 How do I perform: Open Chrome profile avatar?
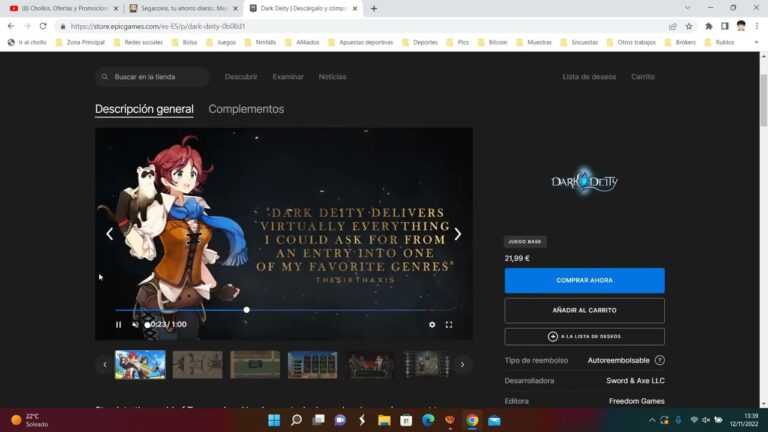(741, 26)
